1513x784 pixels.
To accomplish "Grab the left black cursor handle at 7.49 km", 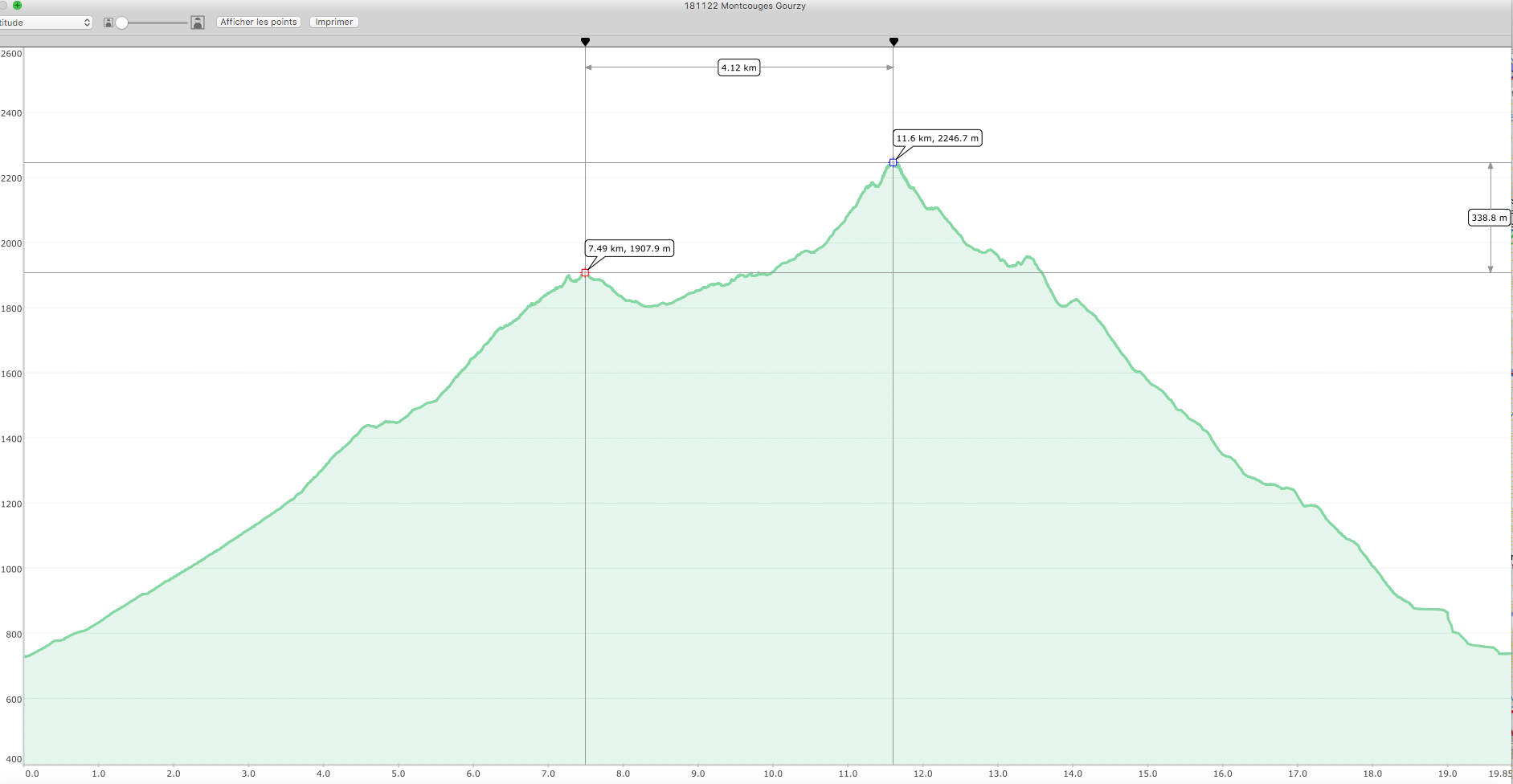I will click(585, 42).
